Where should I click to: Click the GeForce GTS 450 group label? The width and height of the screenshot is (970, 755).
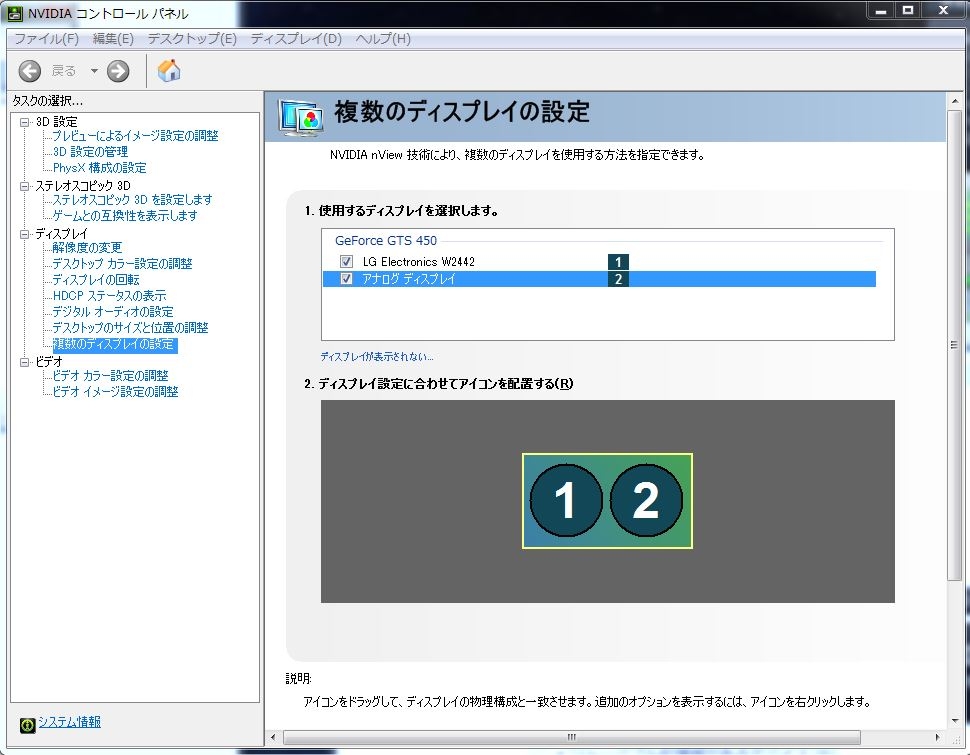click(x=386, y=241)
